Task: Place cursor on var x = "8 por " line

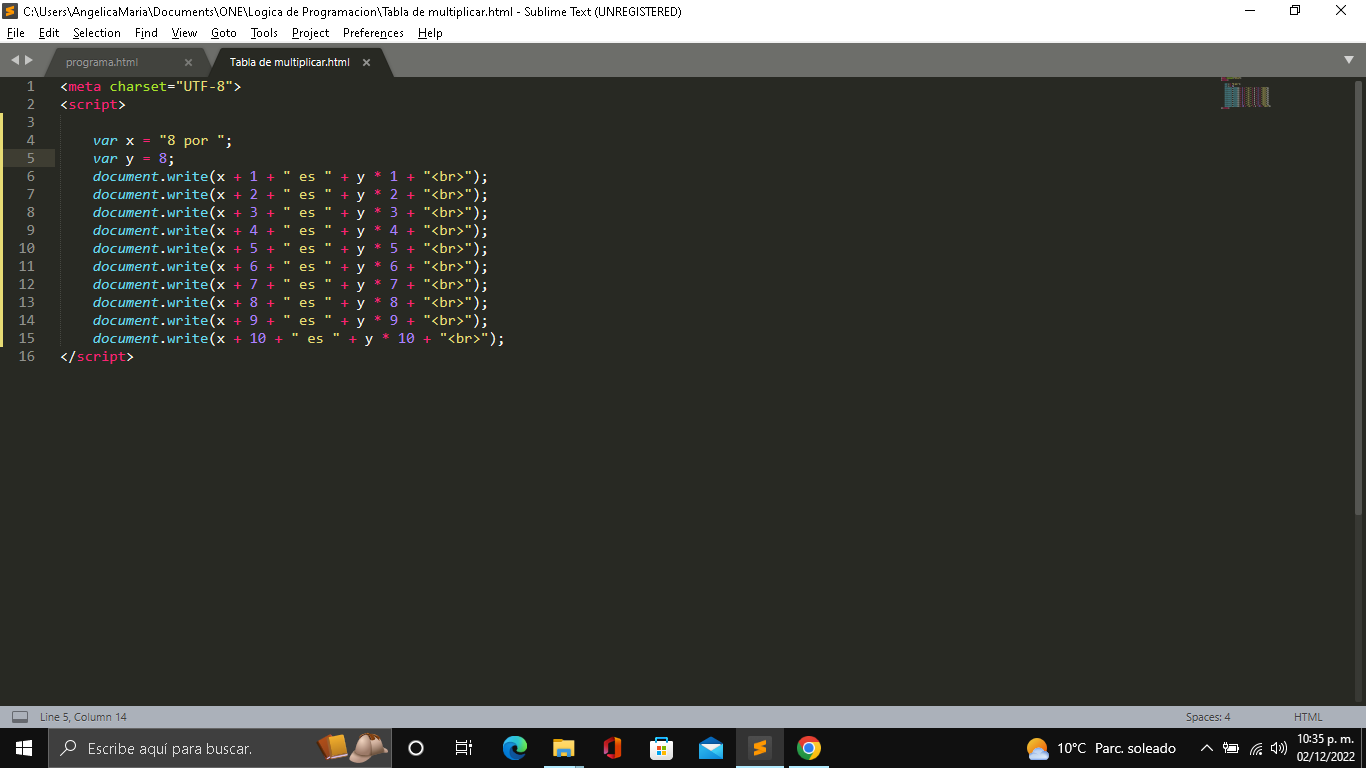Action: click(x=163, y=140)
